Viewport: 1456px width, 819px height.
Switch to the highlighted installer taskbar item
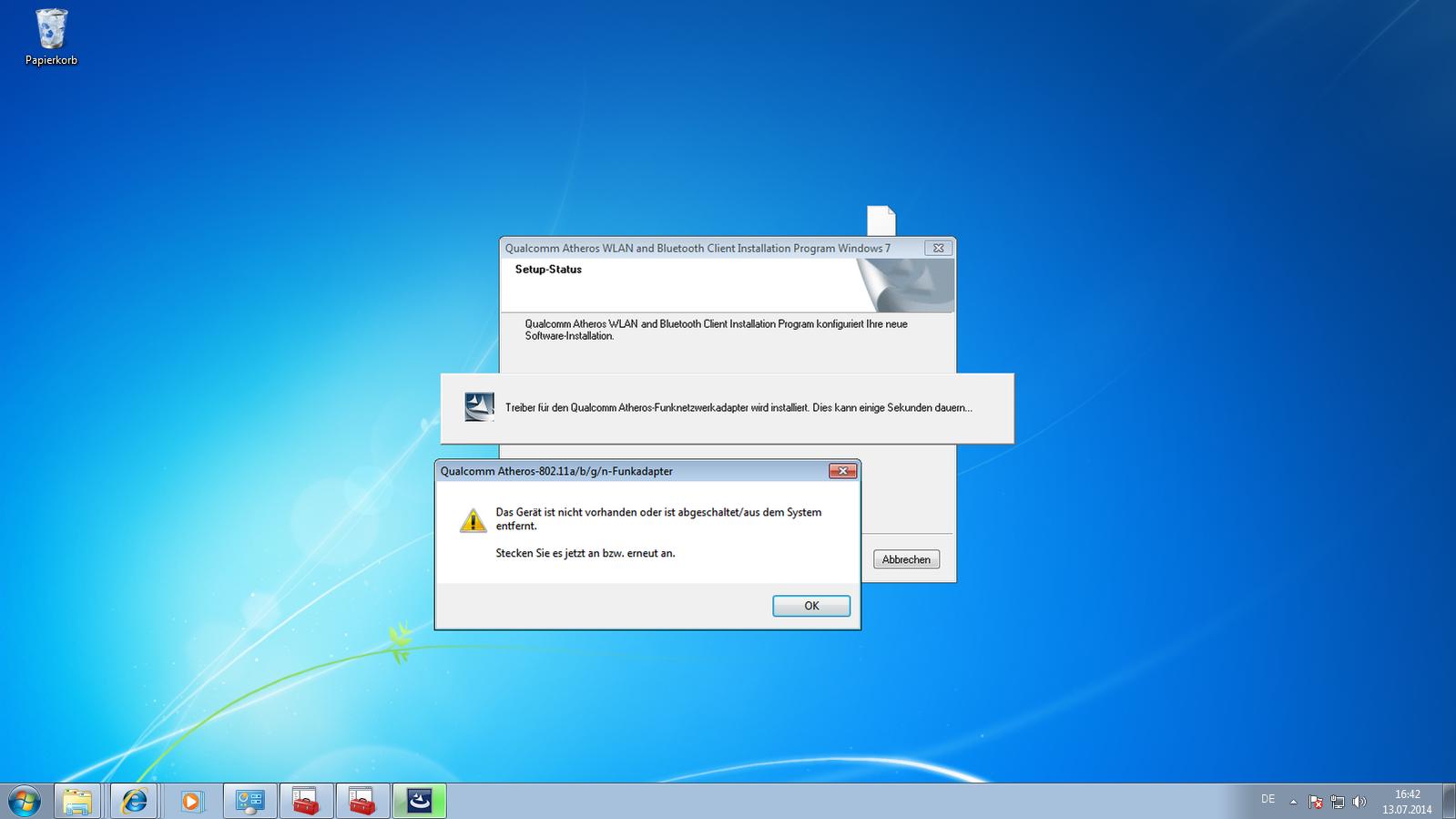click(x=419, y=802)
